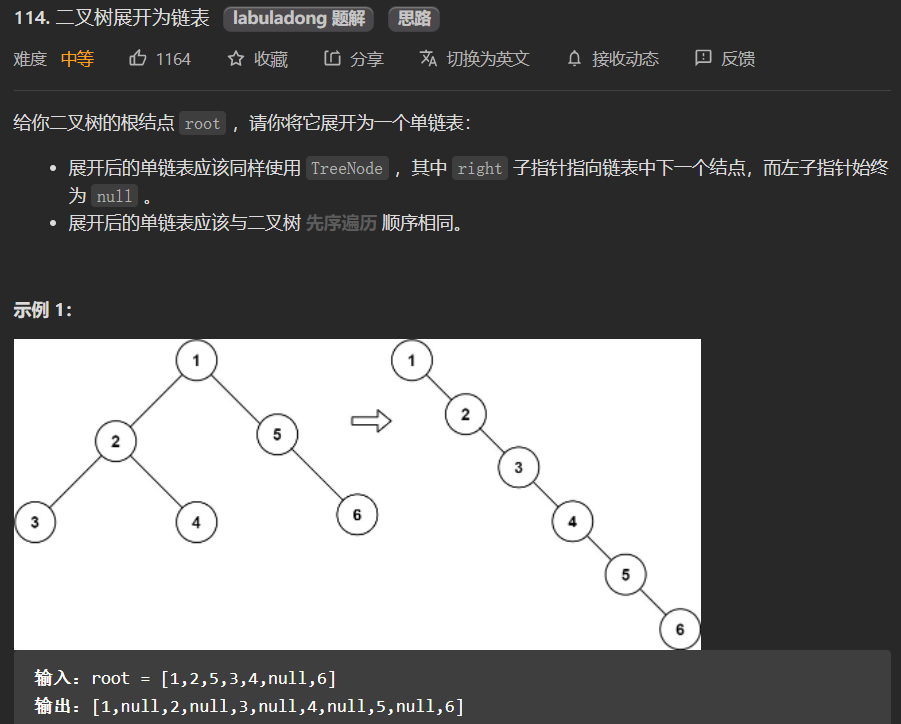The width and height of the screenshot is (901, 724).
Task: Click the 反馈 feedback label
Action: click(x=738, y=59)
